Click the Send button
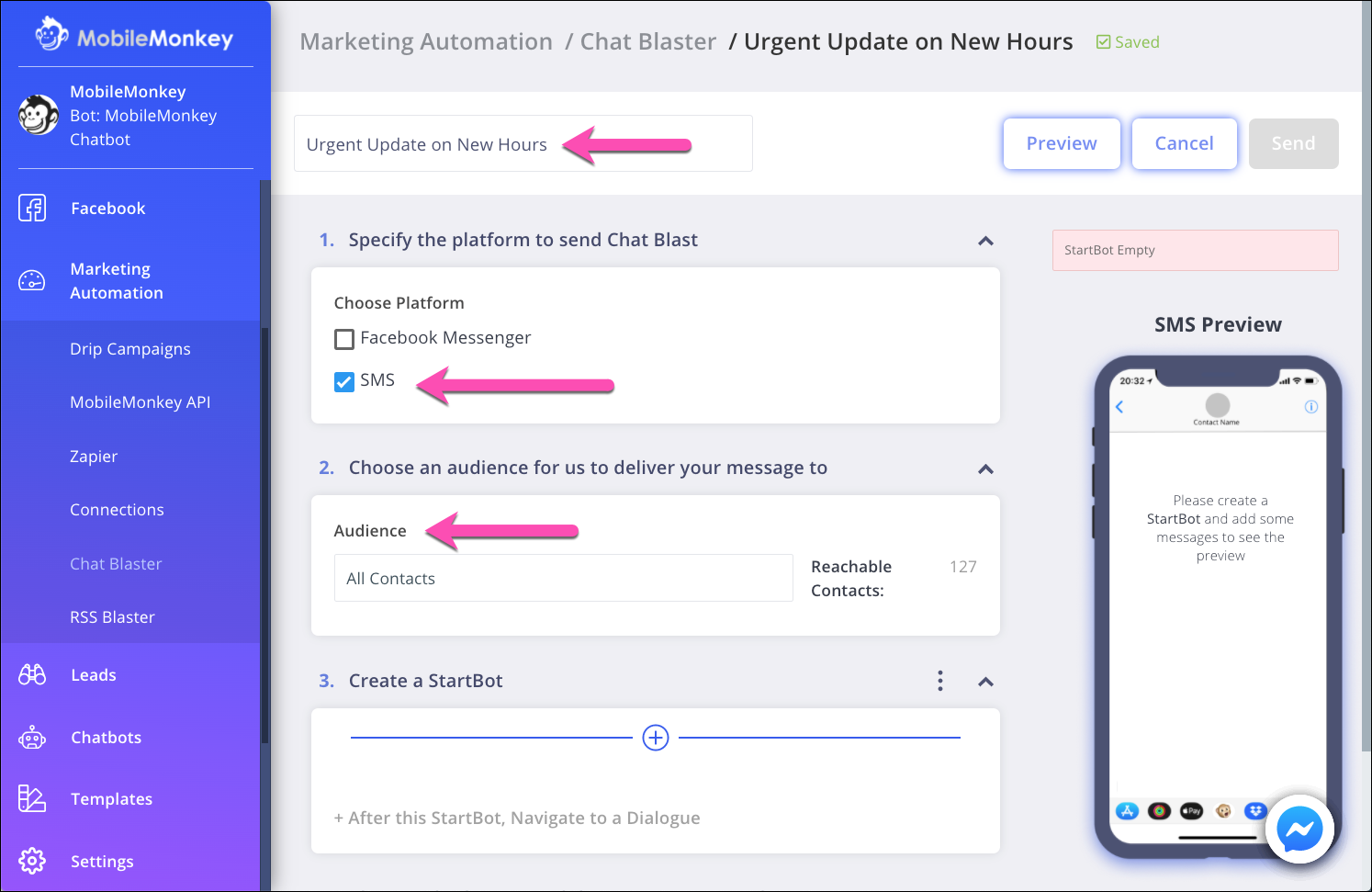 [x=1293, y=143]
